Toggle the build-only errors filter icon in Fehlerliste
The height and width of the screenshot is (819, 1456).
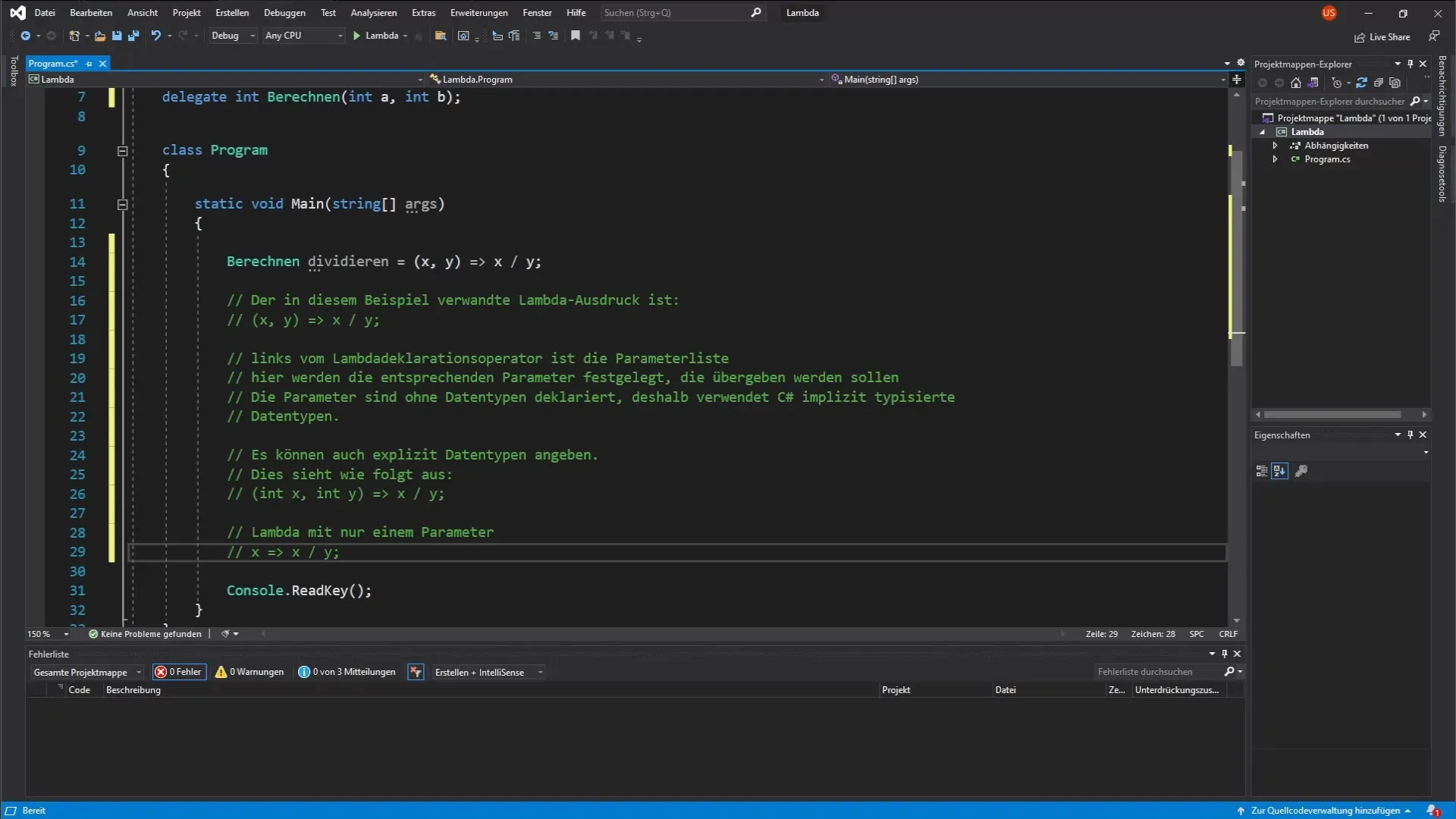pos(416,672)
